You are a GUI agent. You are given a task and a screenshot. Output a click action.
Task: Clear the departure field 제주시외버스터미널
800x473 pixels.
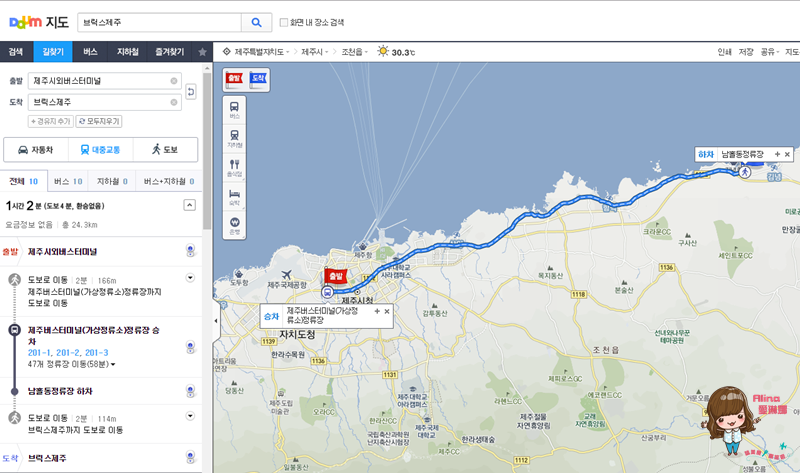174,81
